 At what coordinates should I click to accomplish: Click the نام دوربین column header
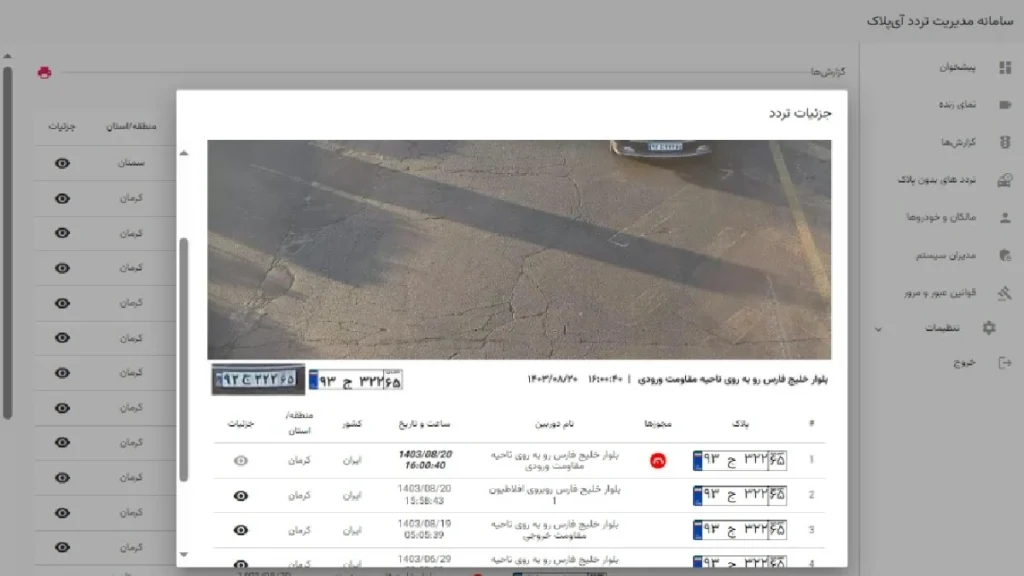(x=554, y=424)
